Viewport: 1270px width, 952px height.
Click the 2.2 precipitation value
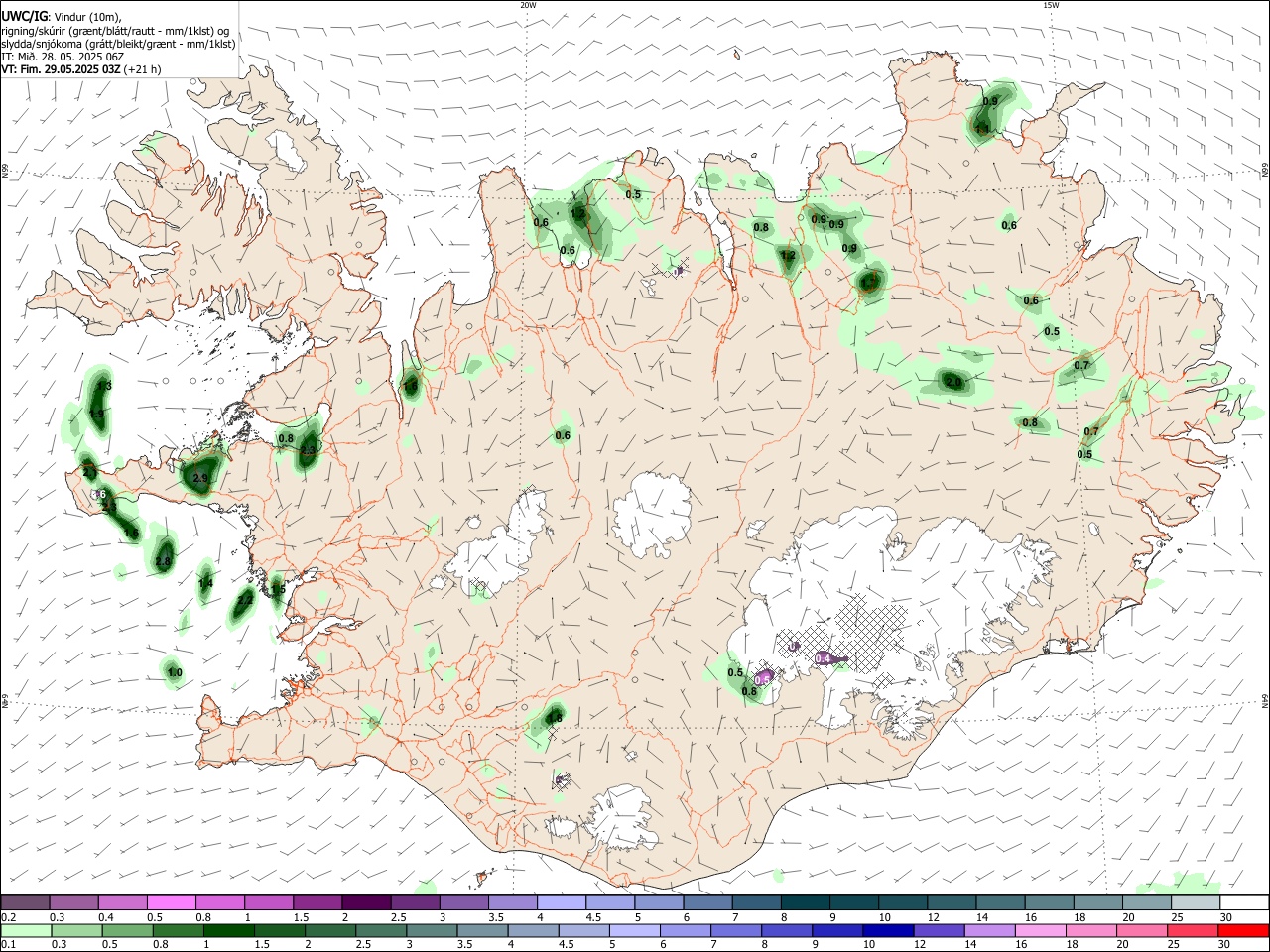coord(245,599)
